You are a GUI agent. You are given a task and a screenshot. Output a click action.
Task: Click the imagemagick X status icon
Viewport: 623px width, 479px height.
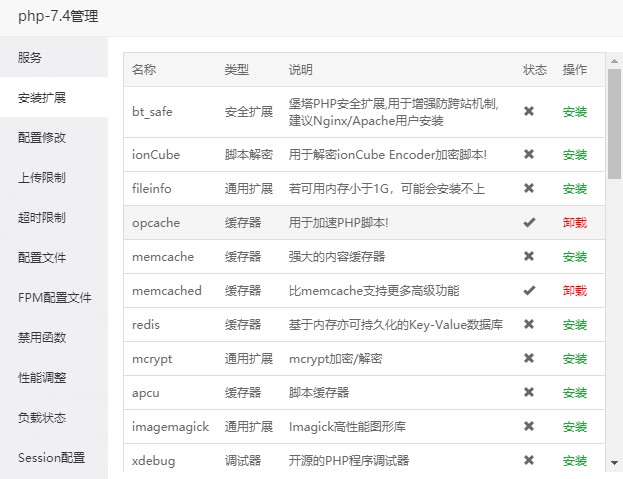(x=529, y=427)
